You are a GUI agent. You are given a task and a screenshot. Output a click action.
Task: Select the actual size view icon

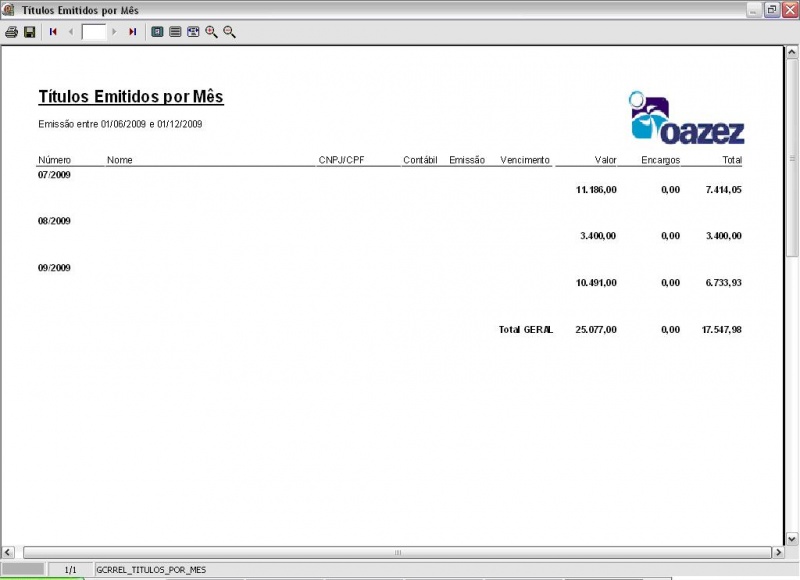tap(158, 32)
